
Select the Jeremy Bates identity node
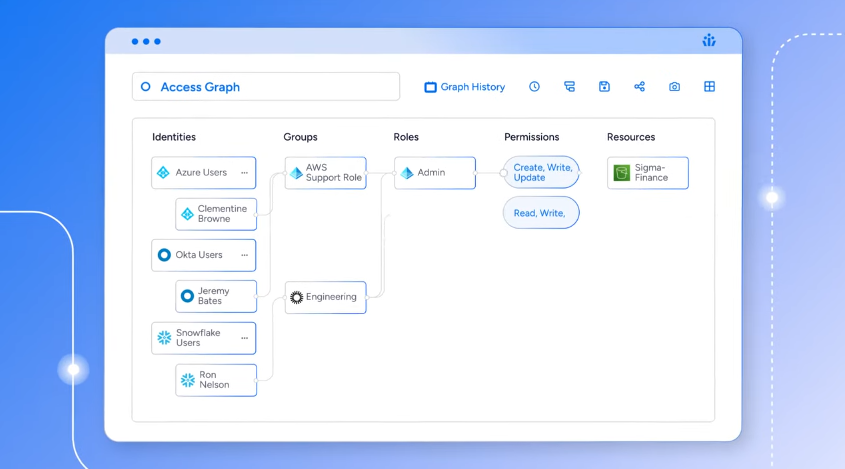click(x=215, y=296)
